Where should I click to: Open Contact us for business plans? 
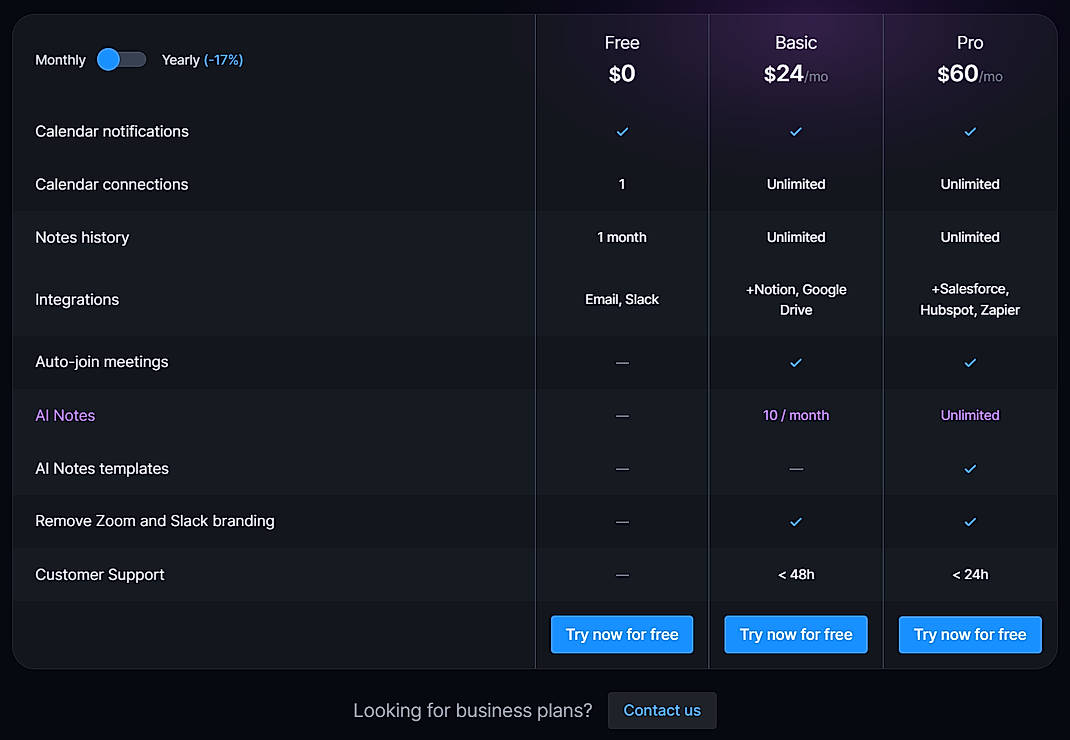click(x=662, y=710)
